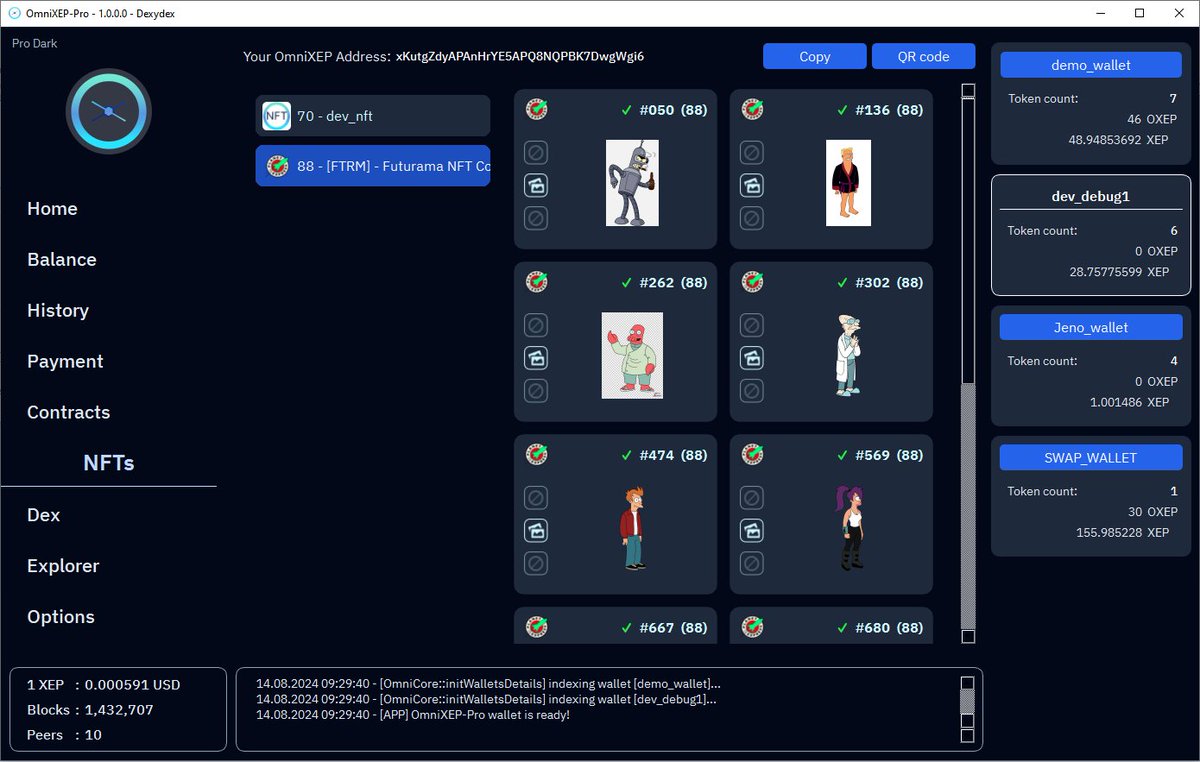Go to the Home section
This screenshot has width=1200, height=762.
coord(52,208)
